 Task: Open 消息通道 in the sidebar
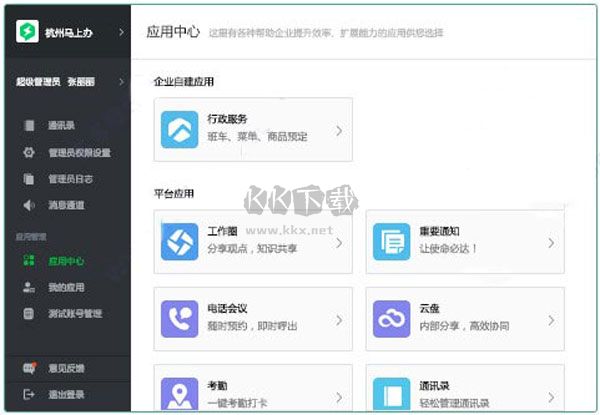pyautogui.click(x=66, y=205)
